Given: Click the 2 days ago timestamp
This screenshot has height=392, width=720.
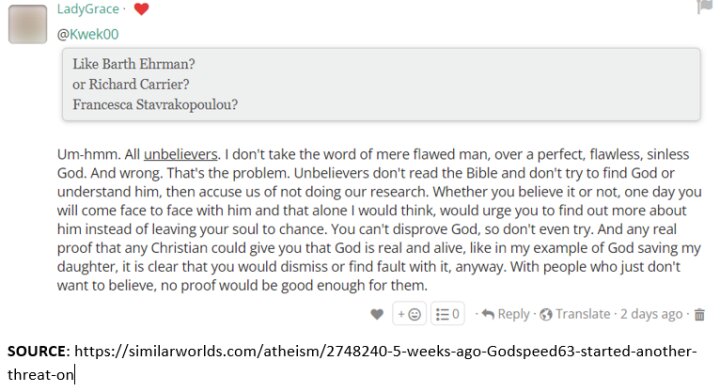Looking at the screenshot, I should [x=651, y=314].
